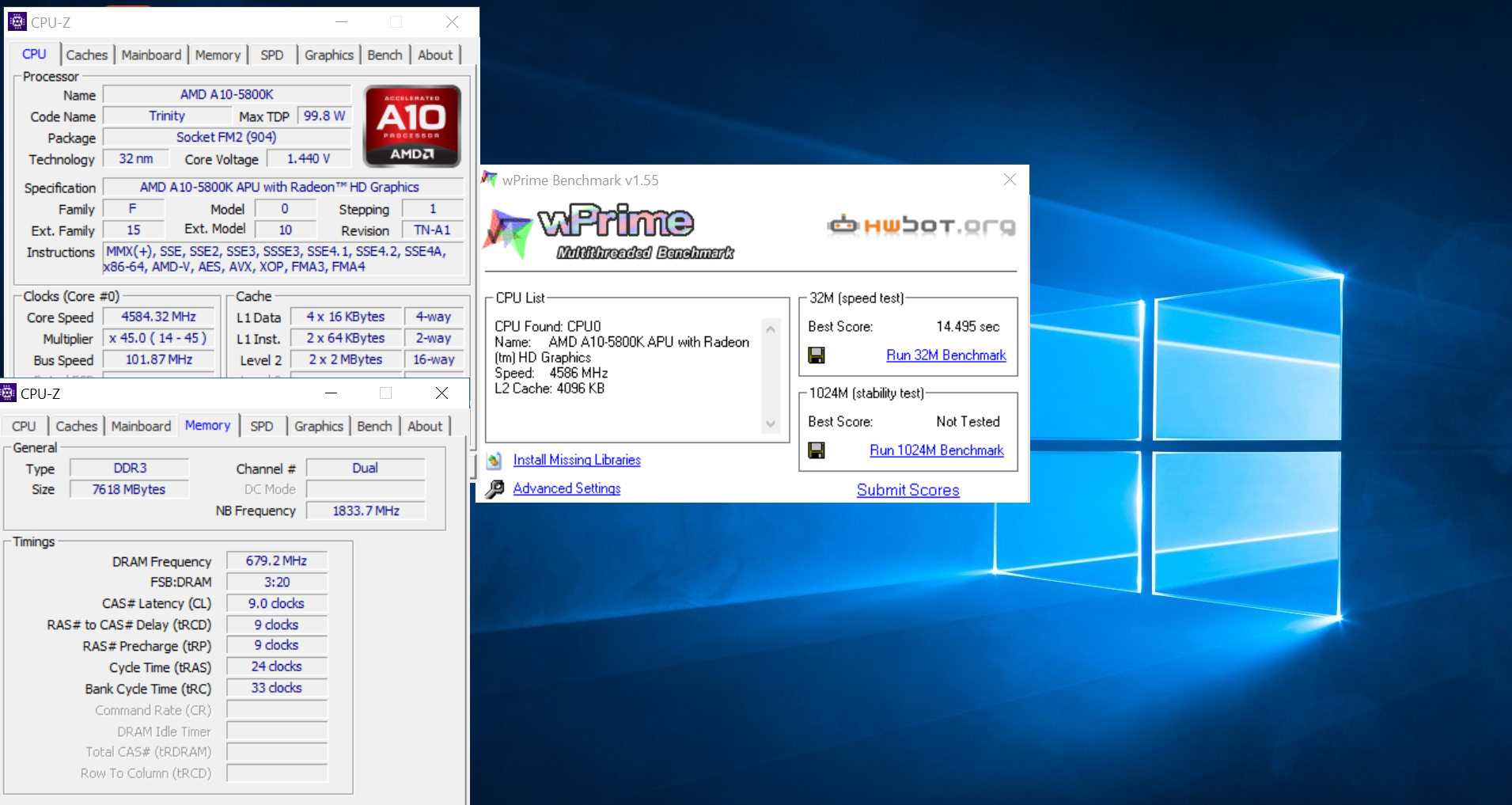
Task: Click the Revision value TN-A1
Action: point(432,230)
